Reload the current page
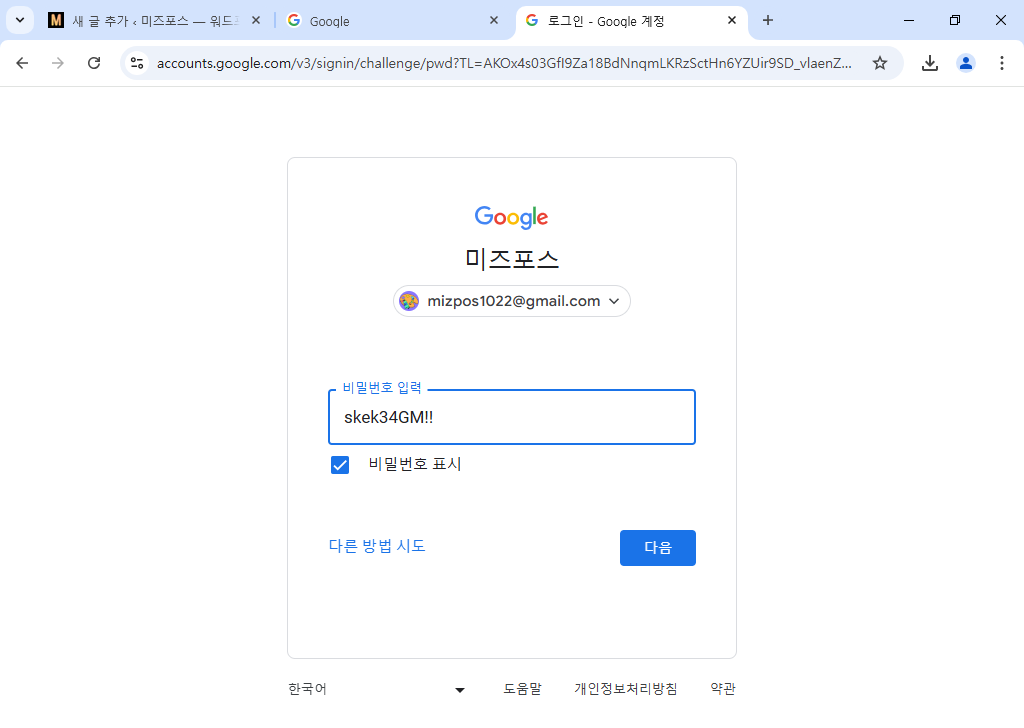This screenshot has height=728, width=1024. click(94, 63)
